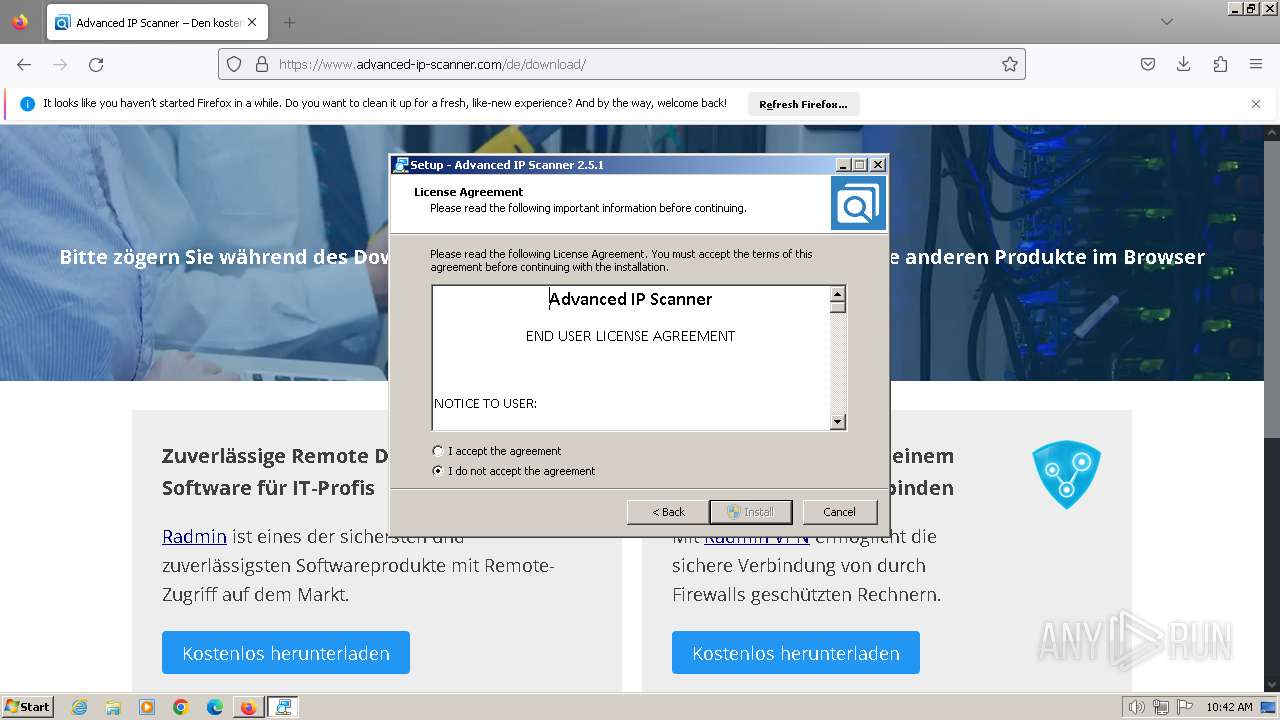The image size is (1280, 720).
Task: Switch to Firefox taskbar button
Action: (x=248, y=707)
